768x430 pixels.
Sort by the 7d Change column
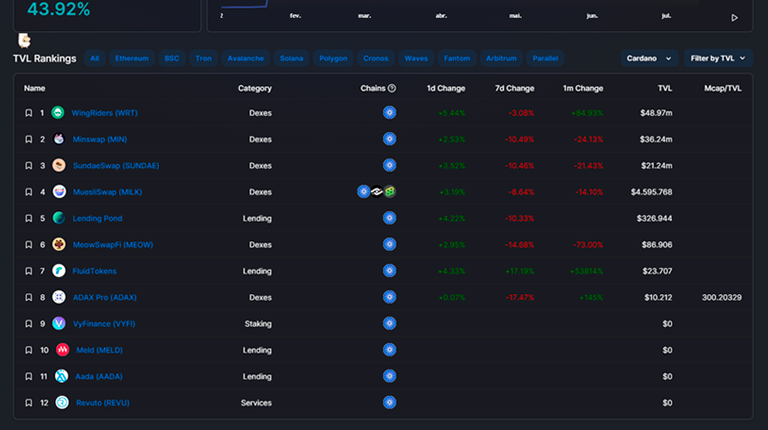514,88
